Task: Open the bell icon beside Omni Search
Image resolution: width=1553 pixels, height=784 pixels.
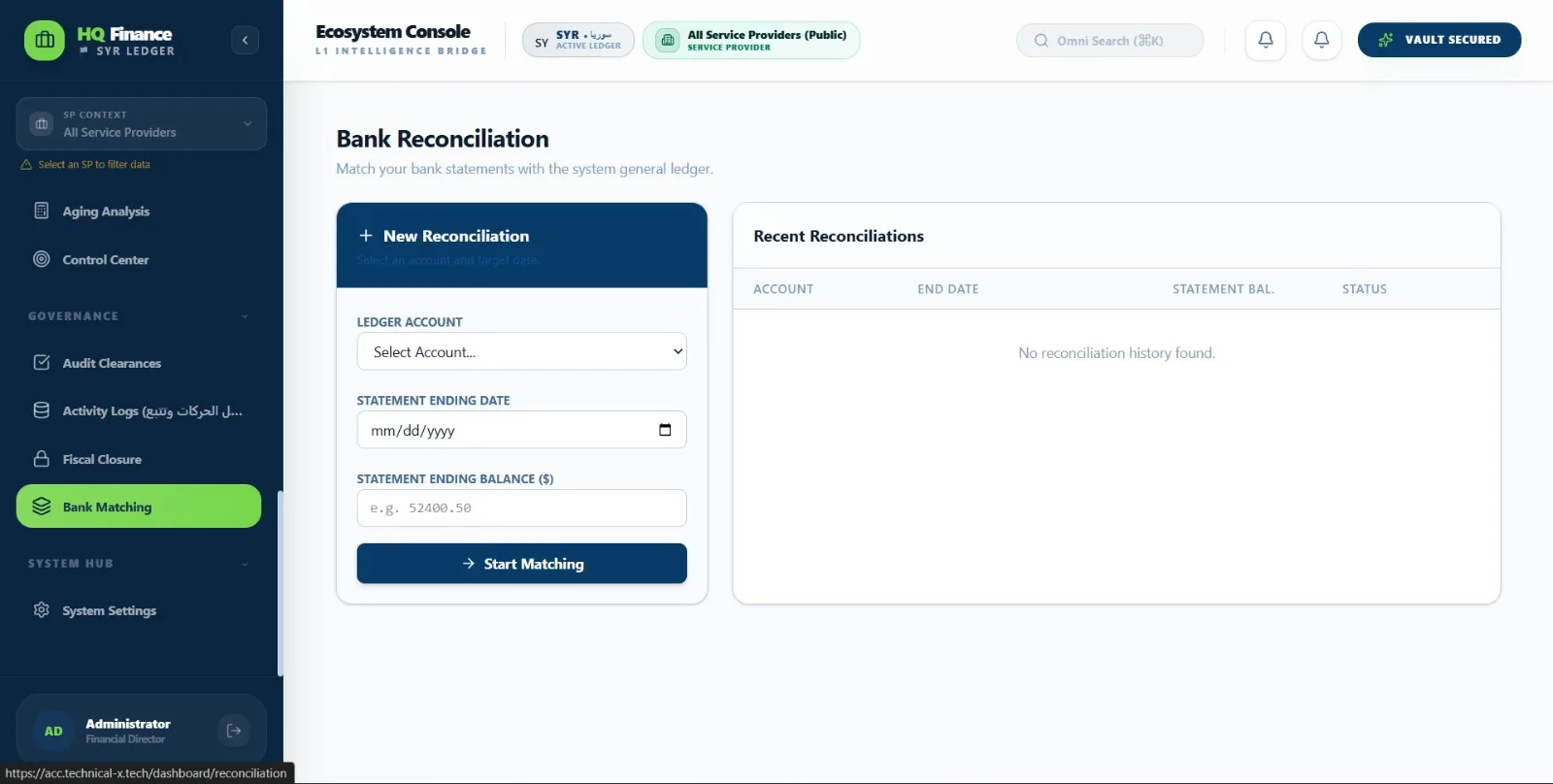Action: click(1266, 40)
